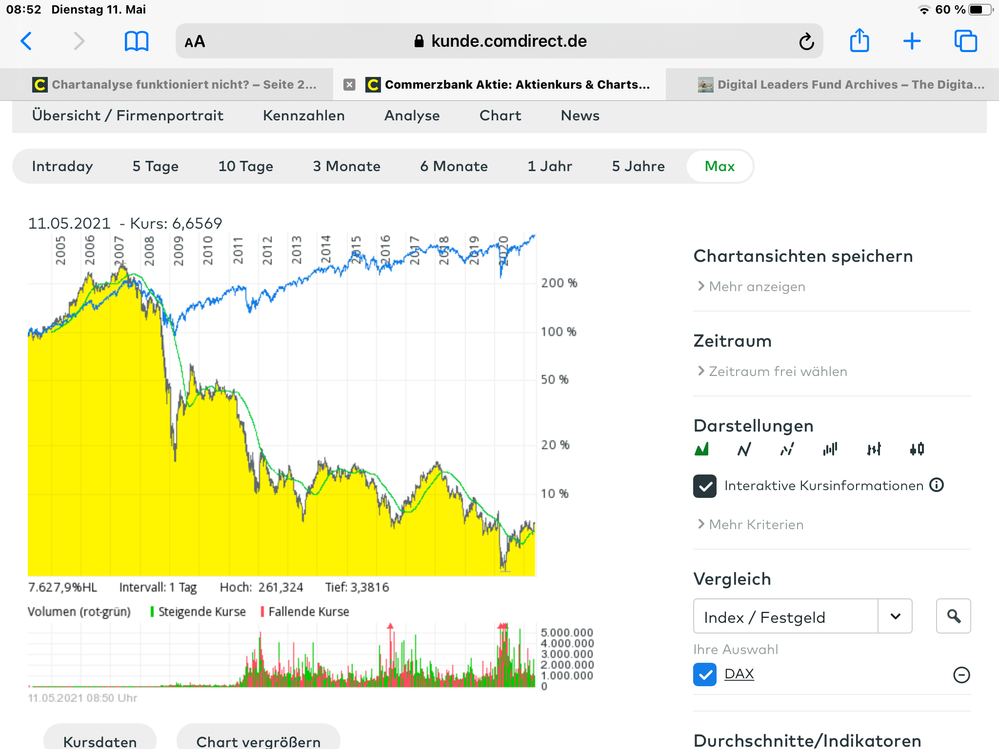Tap Safari share icon
The height and width of the screenshot is (749, 999).
pos(859,41)
